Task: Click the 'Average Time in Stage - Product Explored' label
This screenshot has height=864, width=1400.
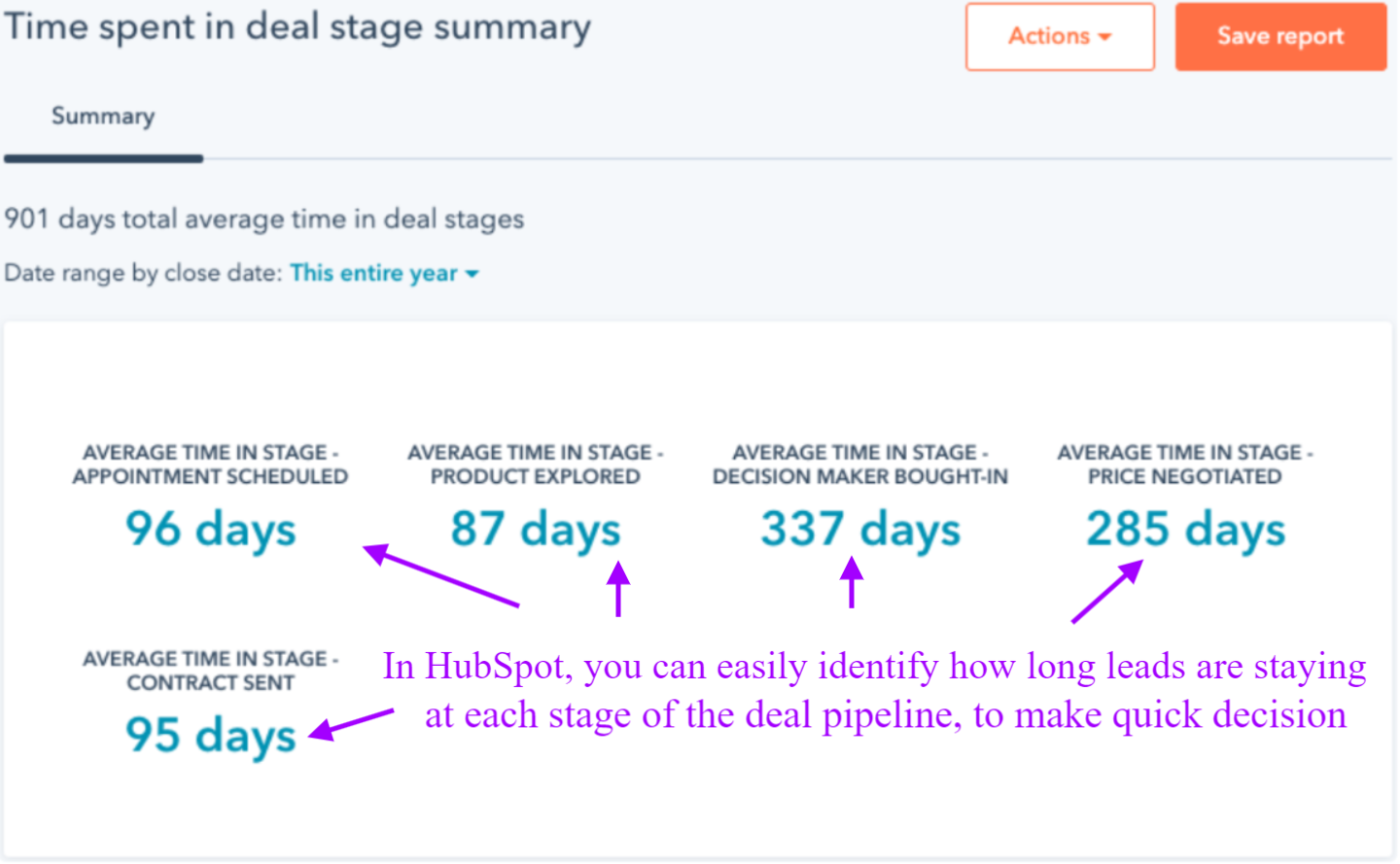Action: [534, 464]
